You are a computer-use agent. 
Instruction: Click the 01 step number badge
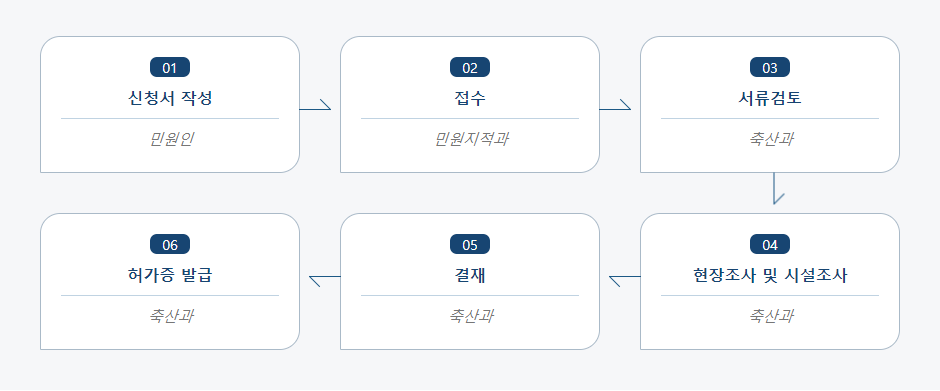(x=170, y=67)
